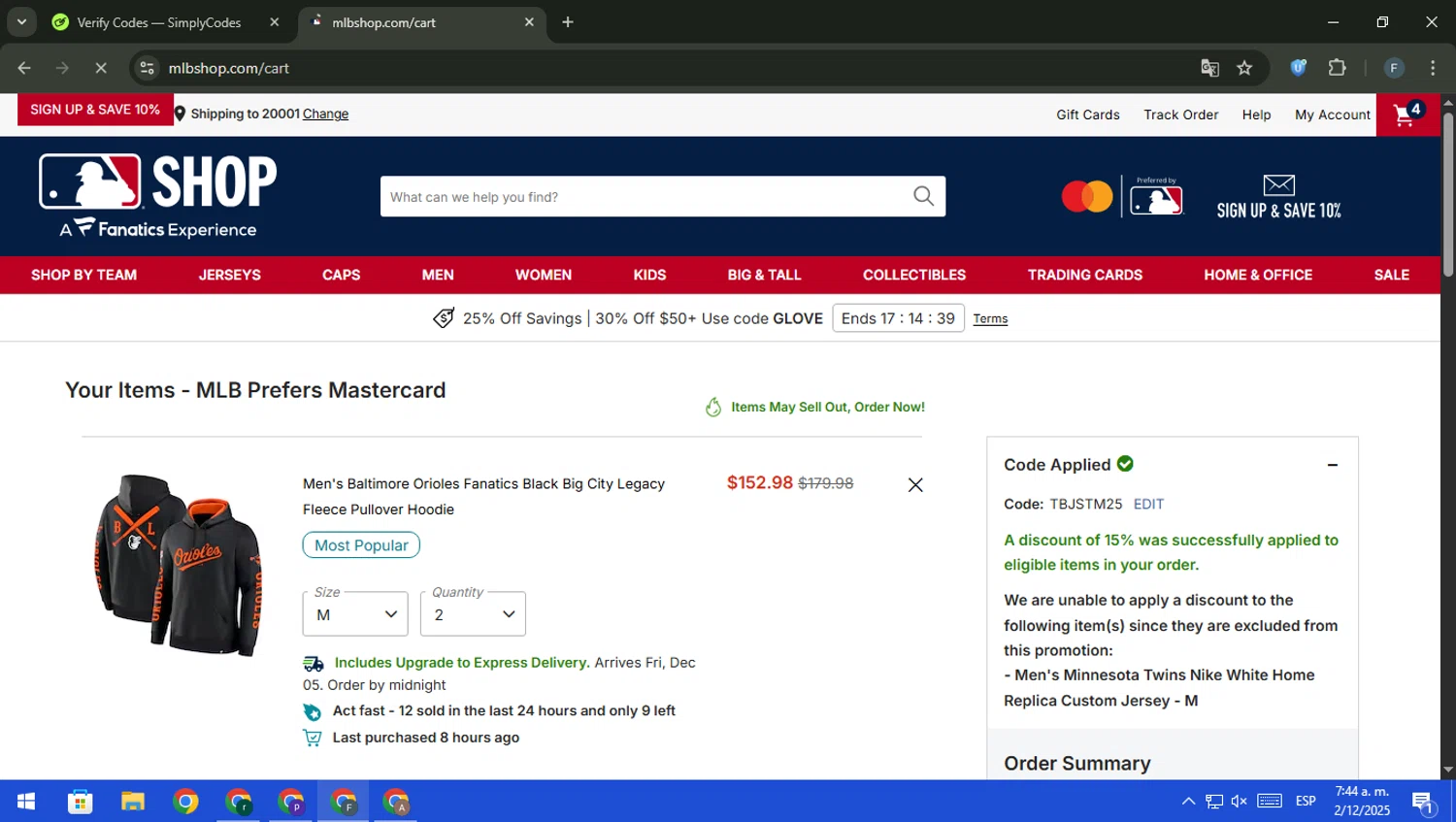Open Microsoft Store from the taskbar
Viewport: 1456px width, 822px height.
point(80,802)
